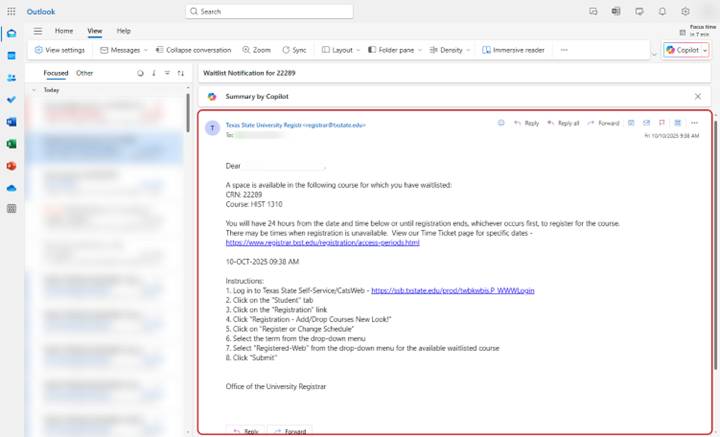Open View settings
The height and width of the screenshot is (437, 720).
coord(60,50)
